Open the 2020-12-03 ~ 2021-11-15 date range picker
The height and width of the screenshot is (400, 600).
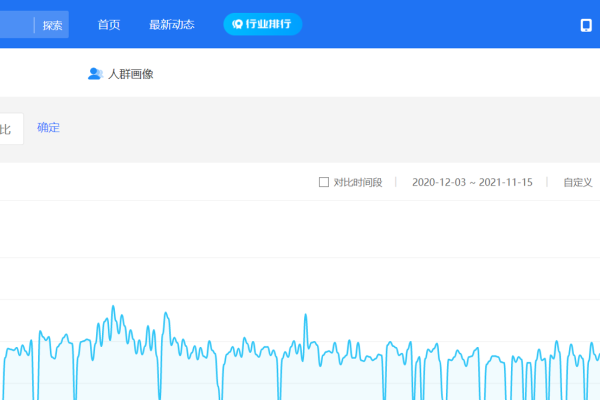click(x=472, y=182)
